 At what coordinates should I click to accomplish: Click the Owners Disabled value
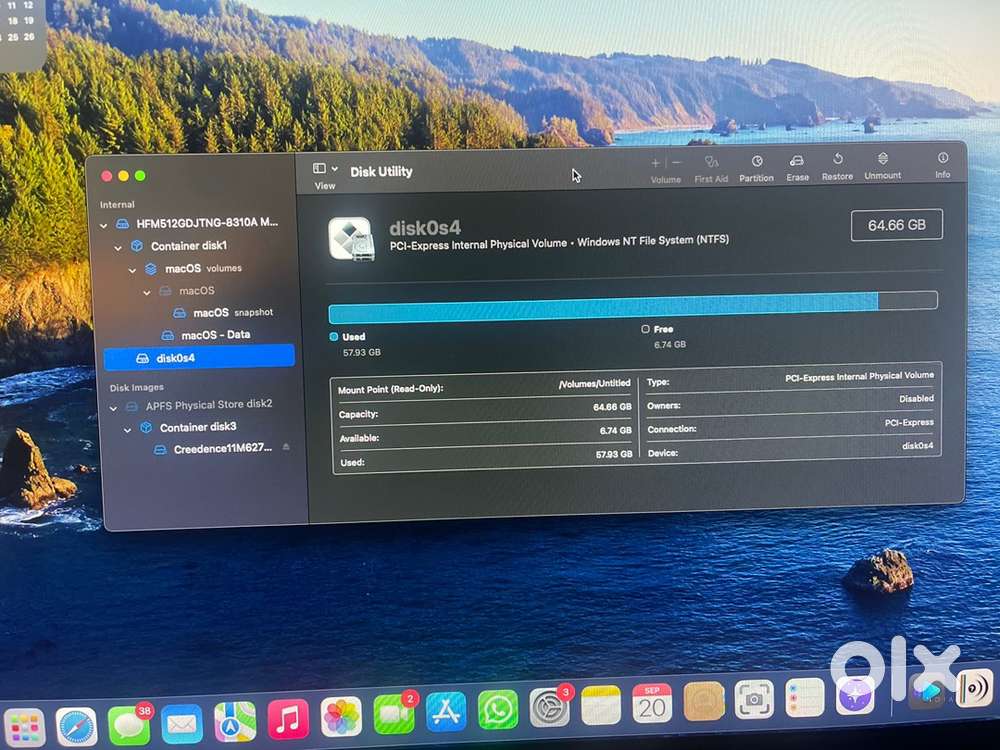point(916,399)
